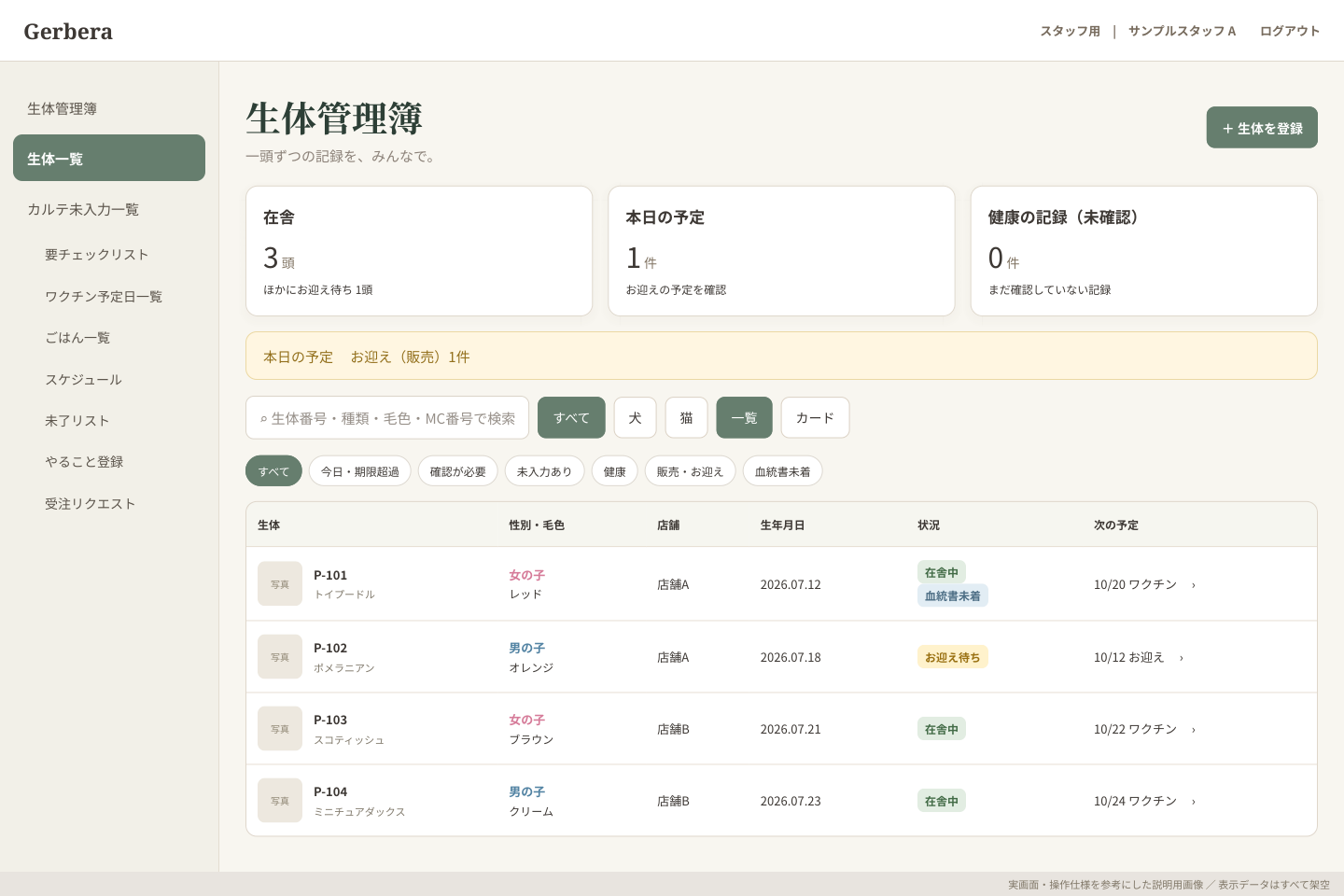This screenshot has height=896, width=1344.
Task: Open ワクチン予定日一覧 in sidebar
Action: 104,296
